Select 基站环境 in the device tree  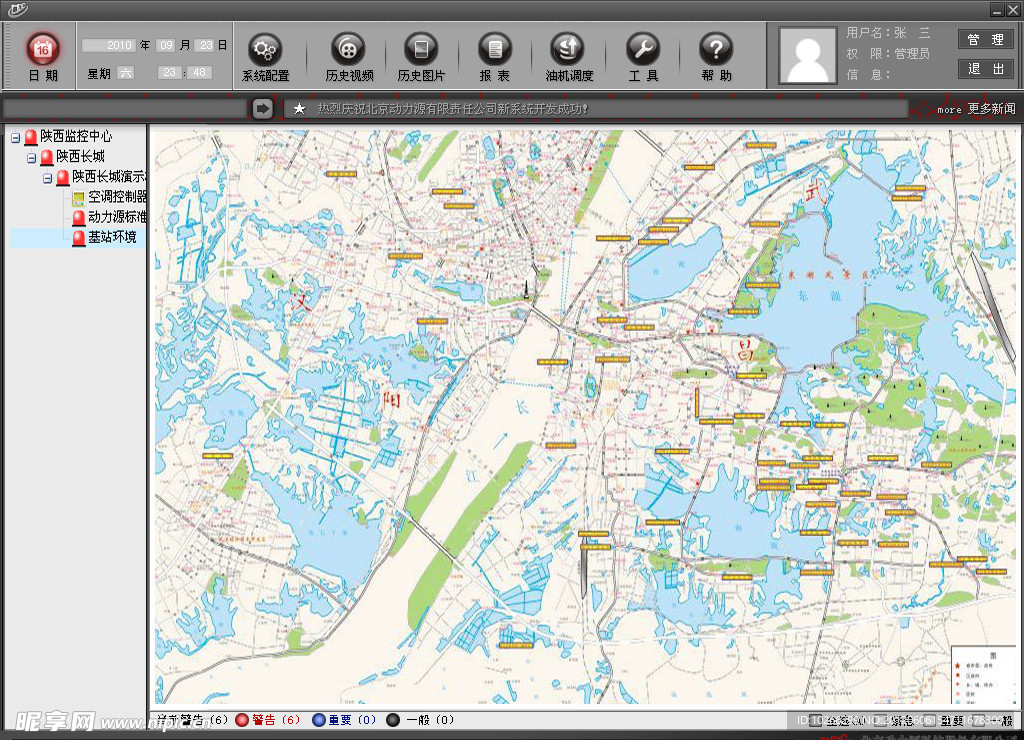click(x=111, y=238)
